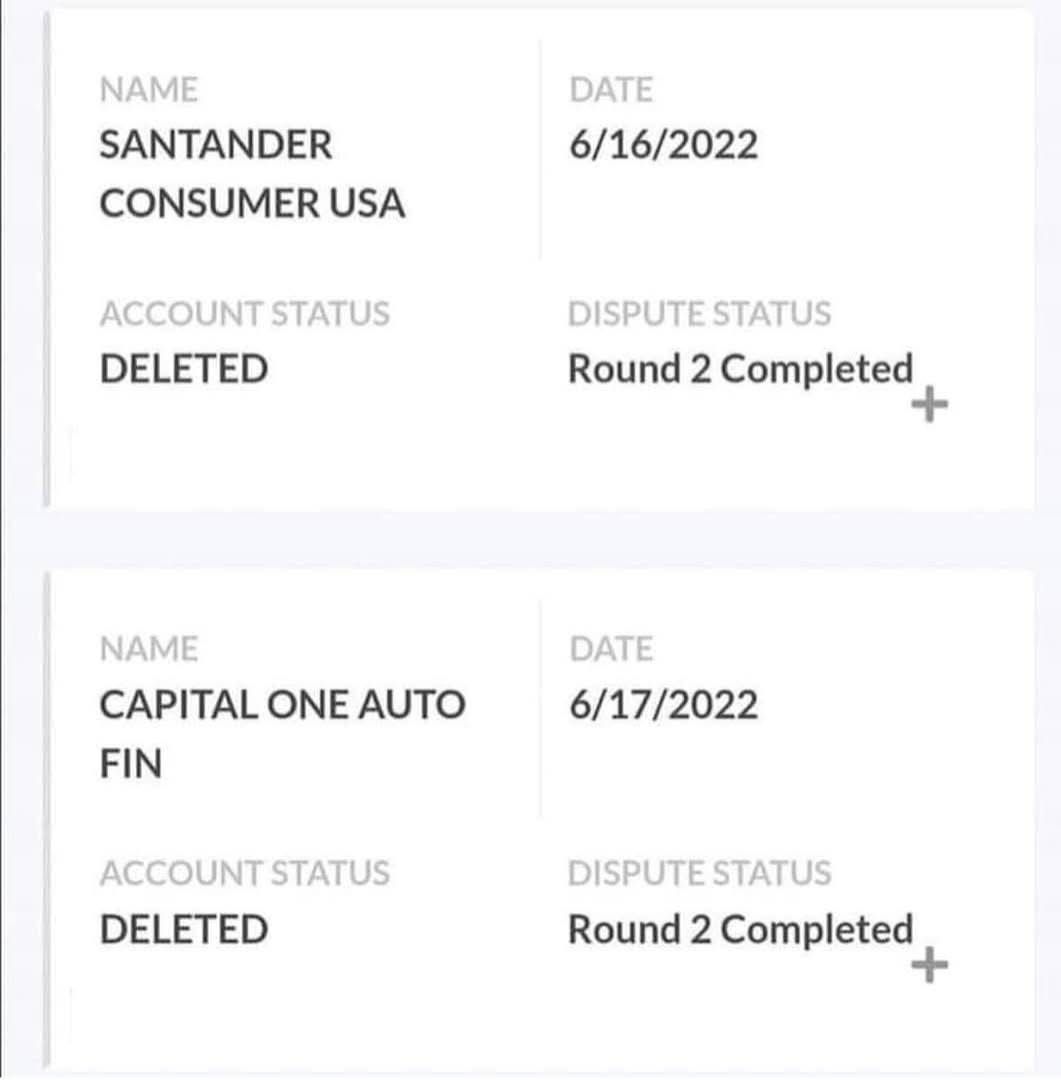
Task: Click DISPUTE STATUS label in the Capital One card
Action: pos(699,873)
